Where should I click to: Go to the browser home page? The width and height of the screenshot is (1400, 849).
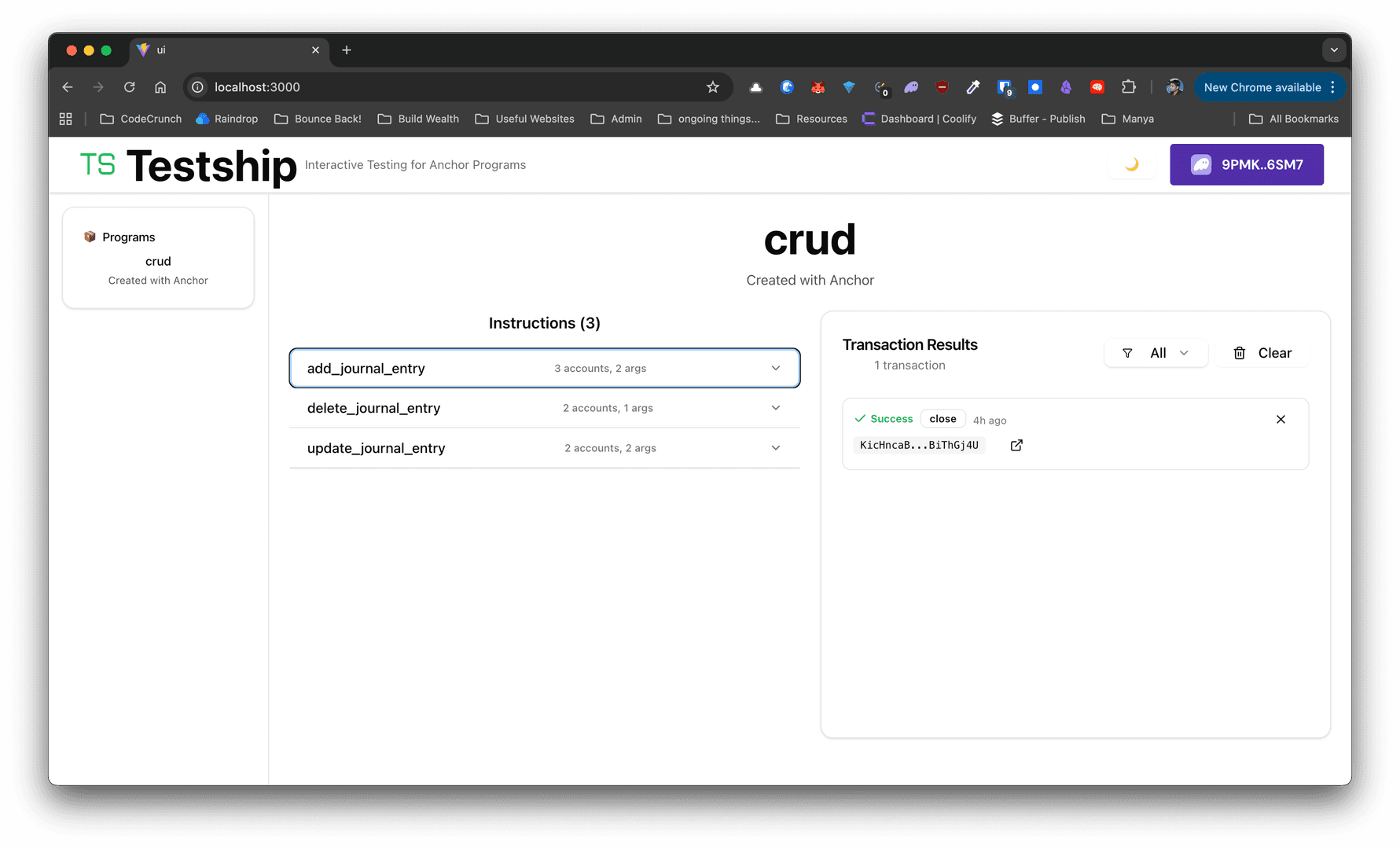160,87
